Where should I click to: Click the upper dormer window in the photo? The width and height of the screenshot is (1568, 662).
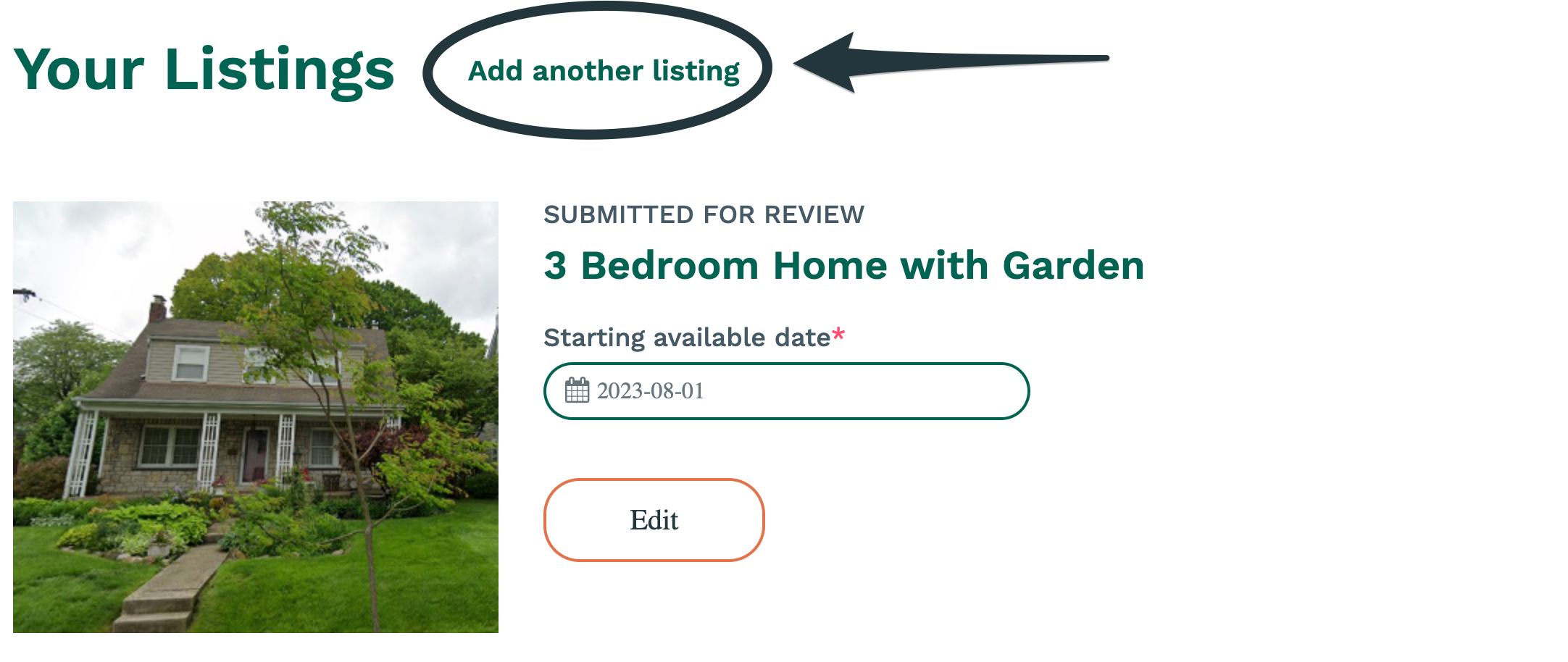tap(191, 362)
